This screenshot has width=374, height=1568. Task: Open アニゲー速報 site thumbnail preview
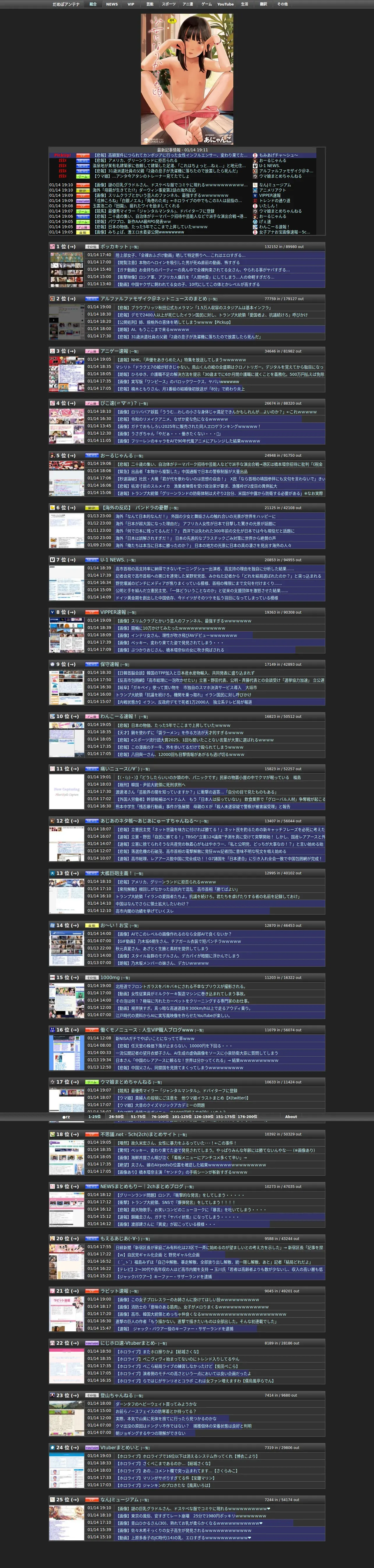point(66,374)
